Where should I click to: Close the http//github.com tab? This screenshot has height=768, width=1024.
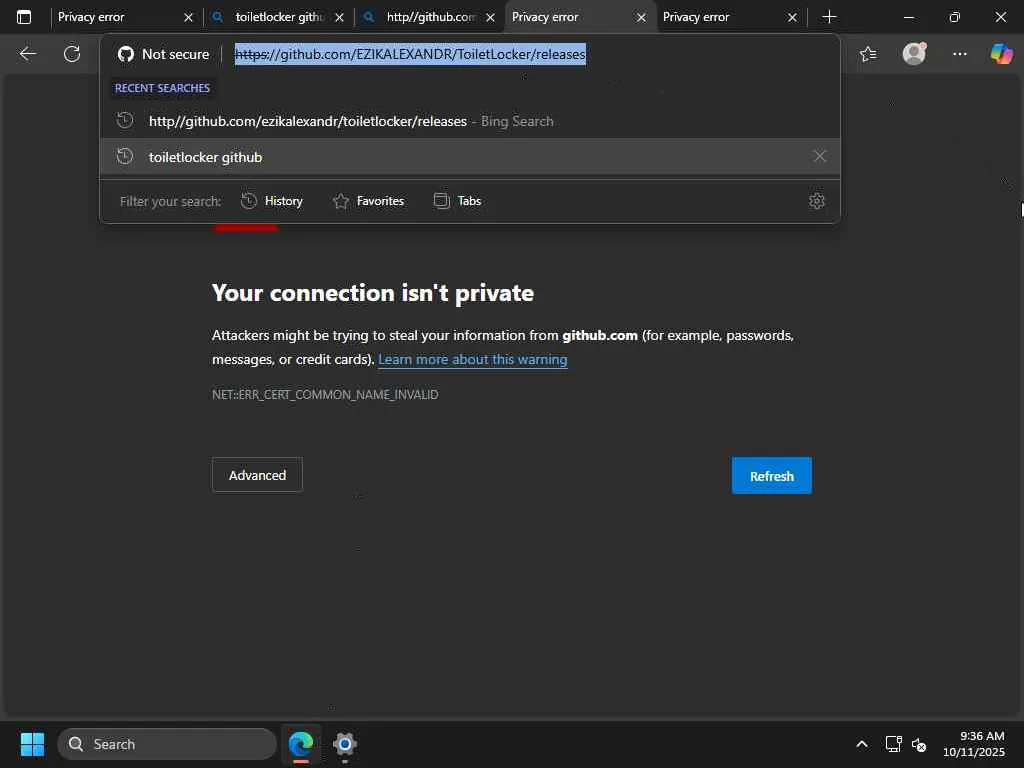490,18
